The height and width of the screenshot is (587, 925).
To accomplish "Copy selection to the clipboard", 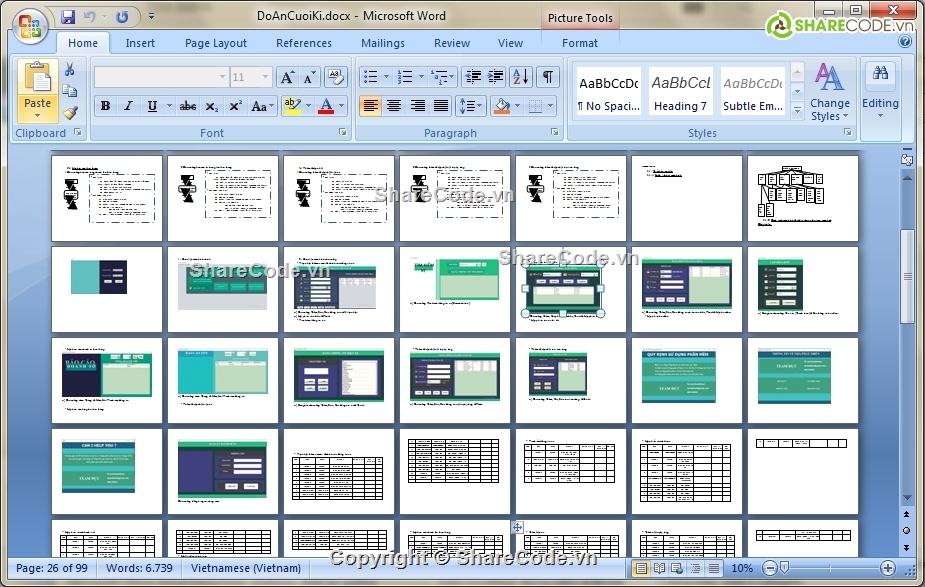I will 70,91.
